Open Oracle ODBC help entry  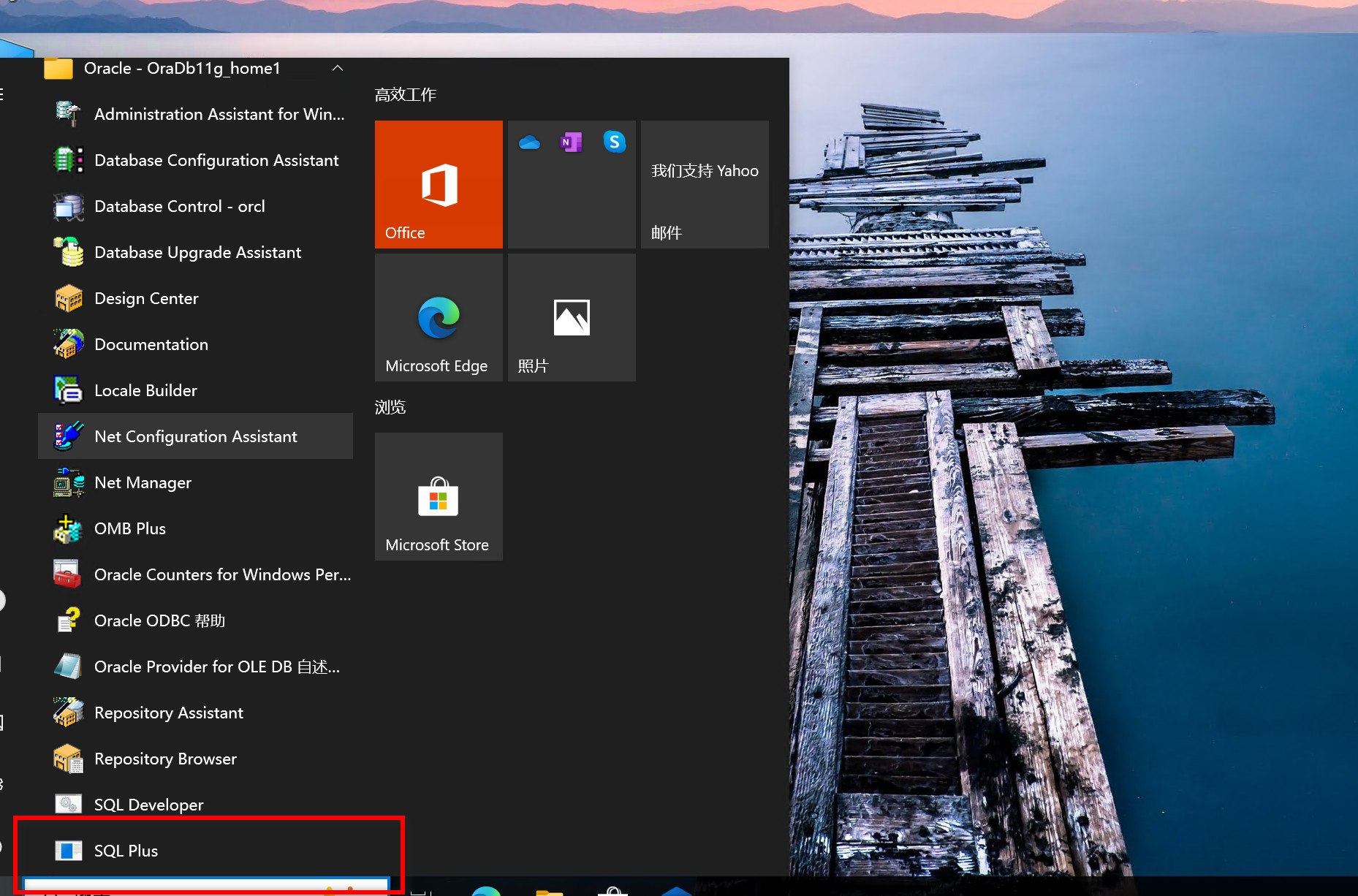coord(159,621)
